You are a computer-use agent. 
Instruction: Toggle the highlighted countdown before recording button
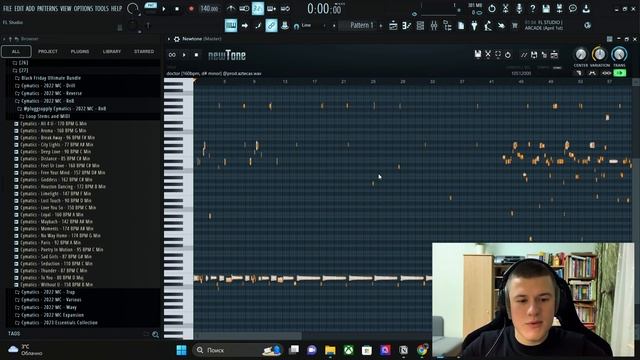coord(258,9)
